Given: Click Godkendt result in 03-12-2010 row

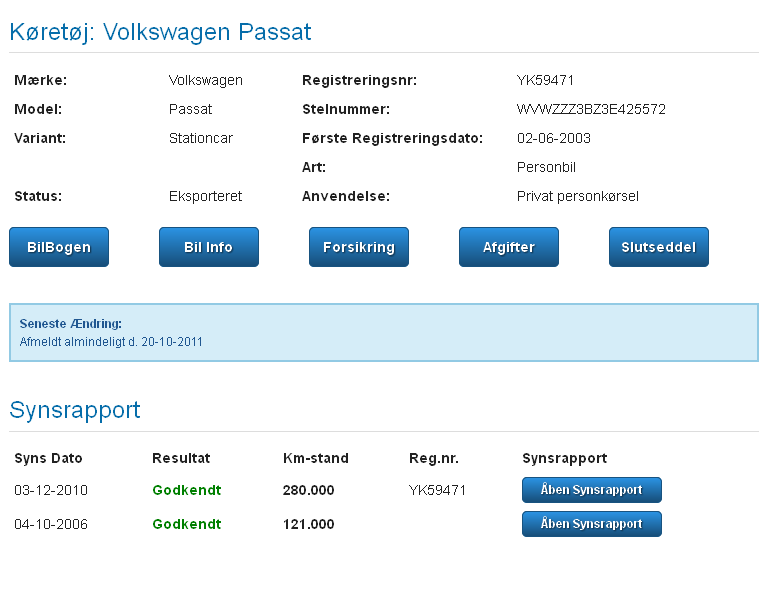Looking at the screenshot, I should (187, 490).
